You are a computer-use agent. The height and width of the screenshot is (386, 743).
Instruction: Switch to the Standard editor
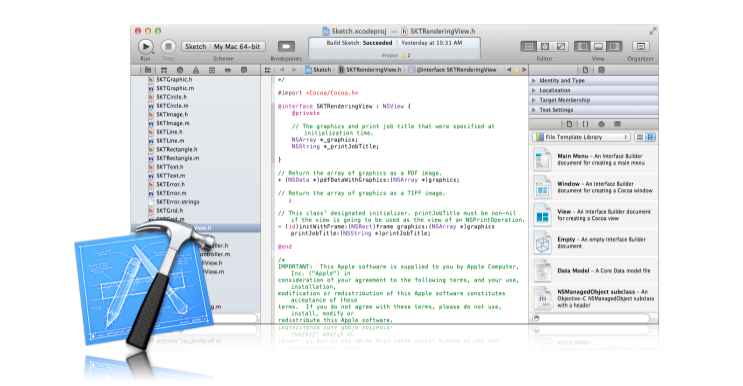pyautogui.click(x=529, y=46)
